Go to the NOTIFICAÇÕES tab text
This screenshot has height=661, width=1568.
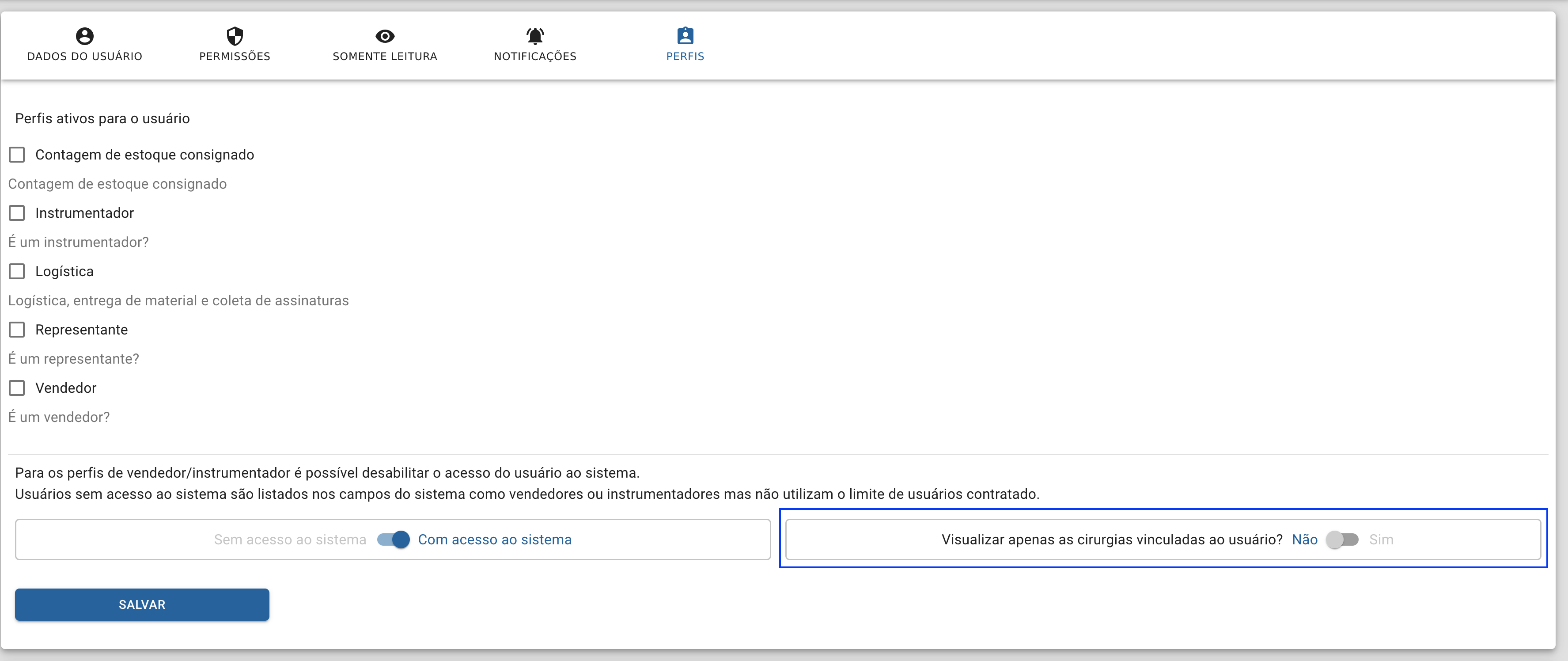coord(535,57)
